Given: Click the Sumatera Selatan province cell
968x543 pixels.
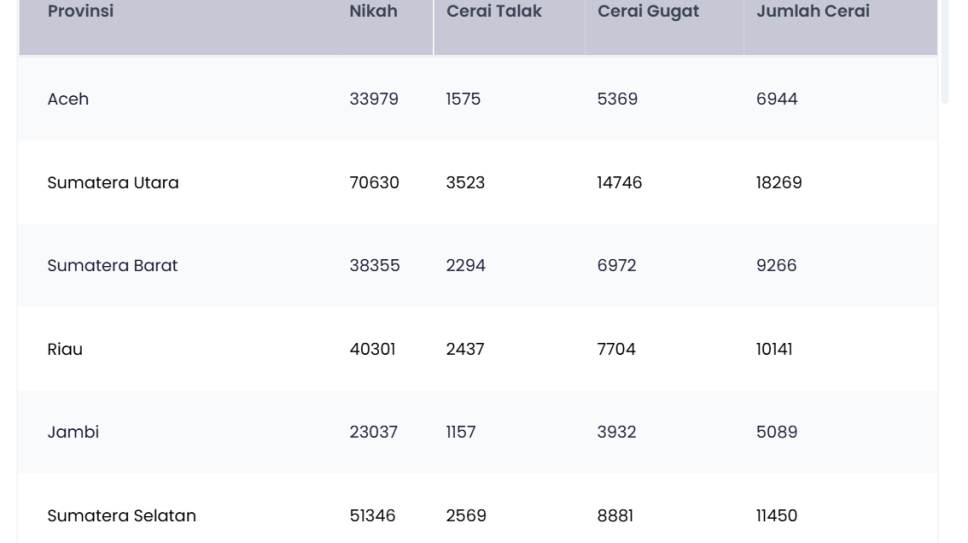Looking at the screenshot, I should [x=121, y=516].
